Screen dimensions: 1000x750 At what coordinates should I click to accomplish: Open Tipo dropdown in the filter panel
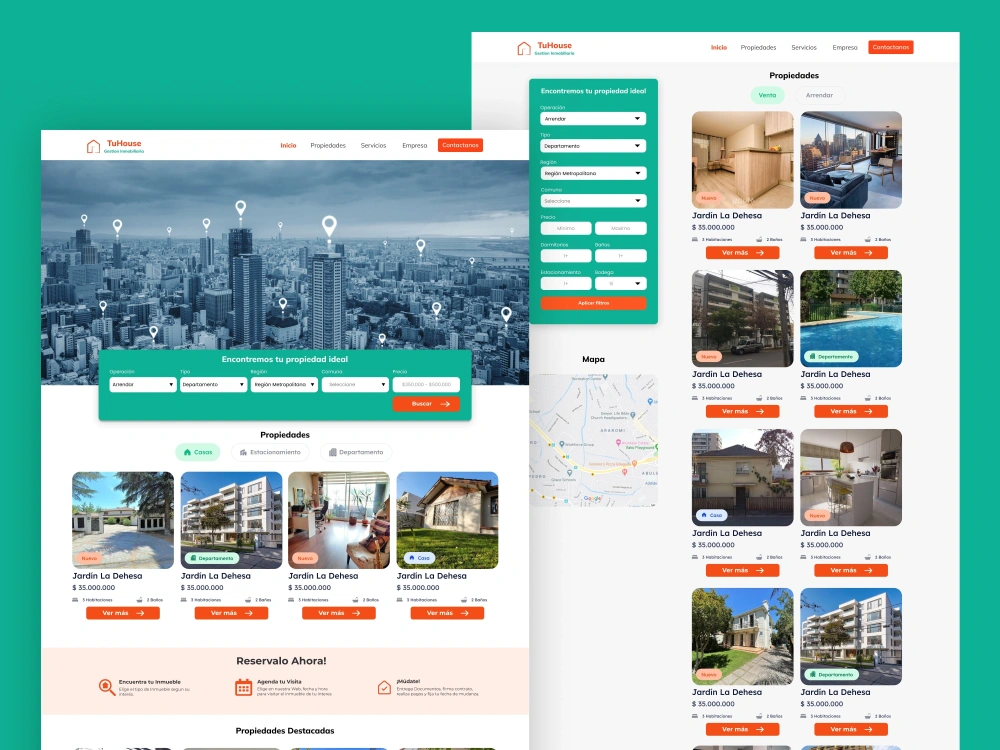coord(593,146)
